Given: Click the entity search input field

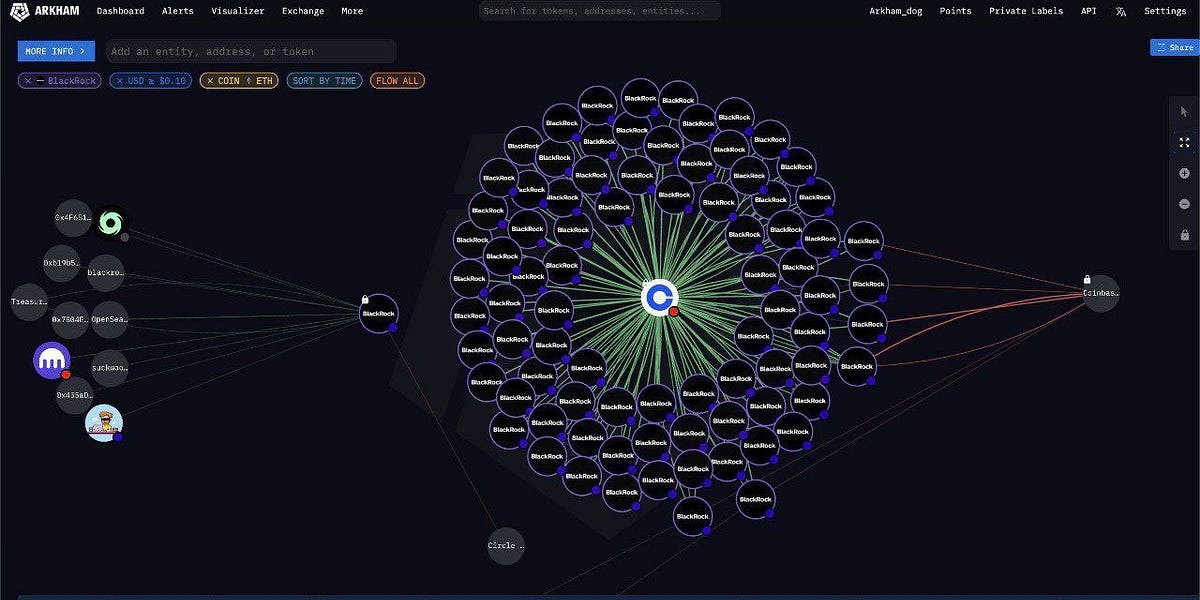Looking at the screenshot, I should tap(250, 50).
